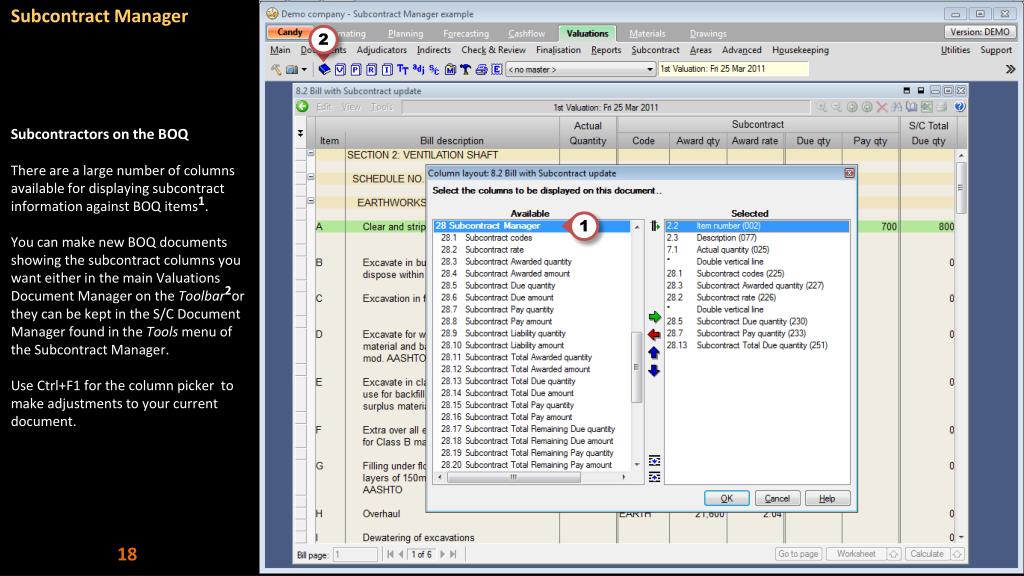Click the binoculars find icon in bill toolbar
Viewport: 1024px width, 576px height.
897,106
